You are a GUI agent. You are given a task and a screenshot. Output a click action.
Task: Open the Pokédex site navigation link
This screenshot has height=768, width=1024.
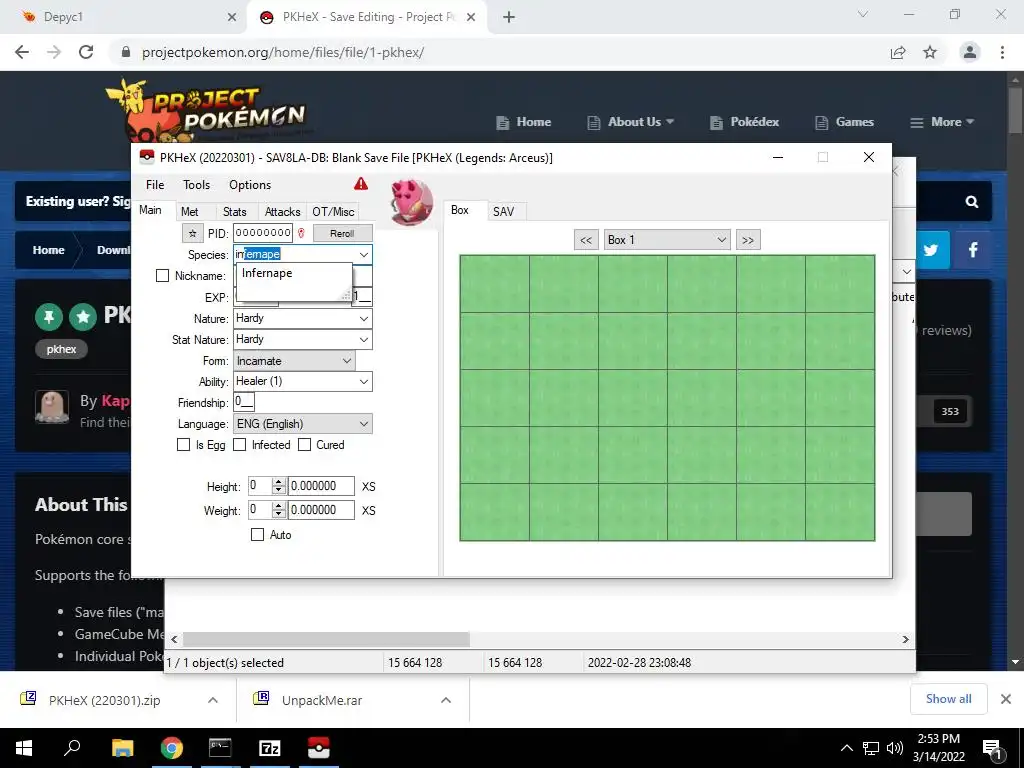[744, 122]
